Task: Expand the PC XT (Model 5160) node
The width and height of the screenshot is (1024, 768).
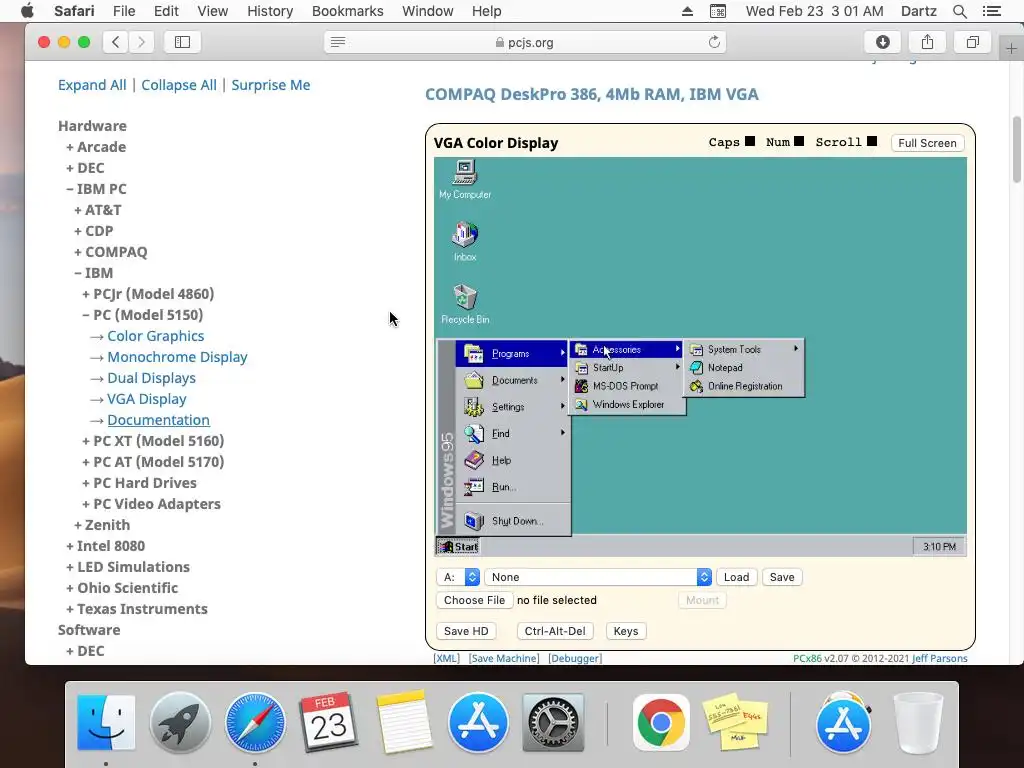Action: tap(153, 441)
